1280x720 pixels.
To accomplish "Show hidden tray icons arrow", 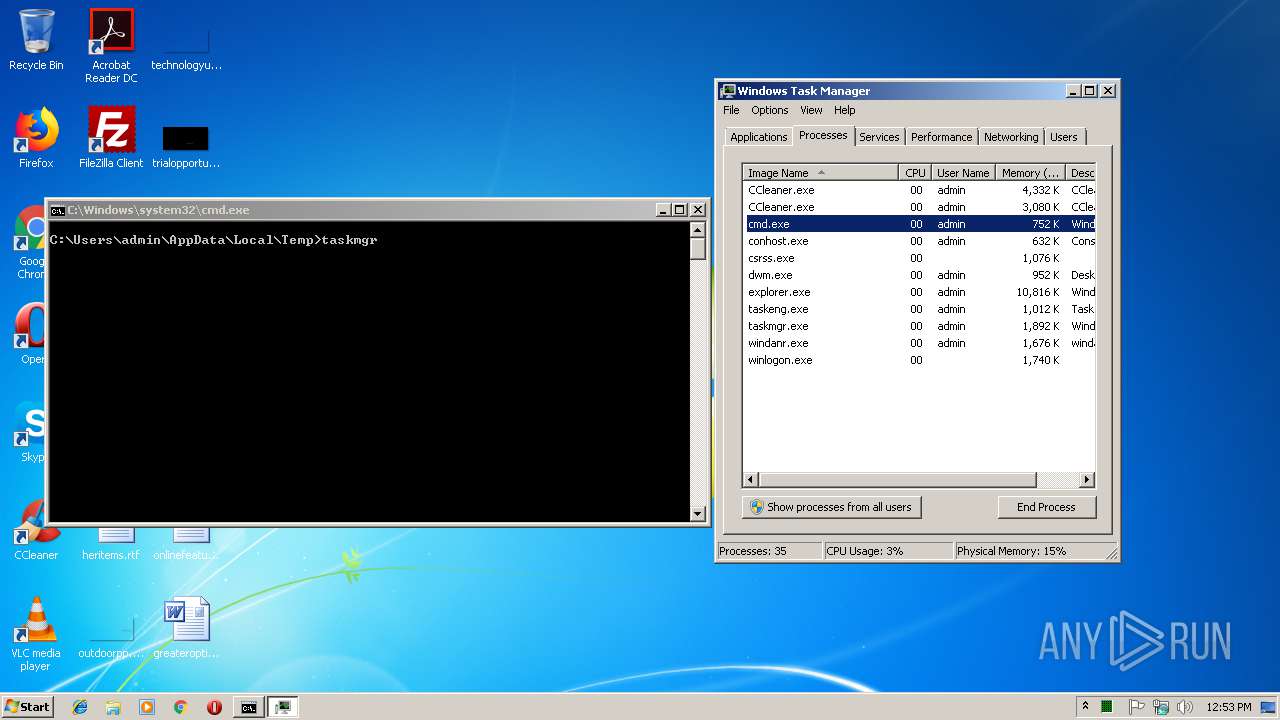I will click(x=1086, y=706).
